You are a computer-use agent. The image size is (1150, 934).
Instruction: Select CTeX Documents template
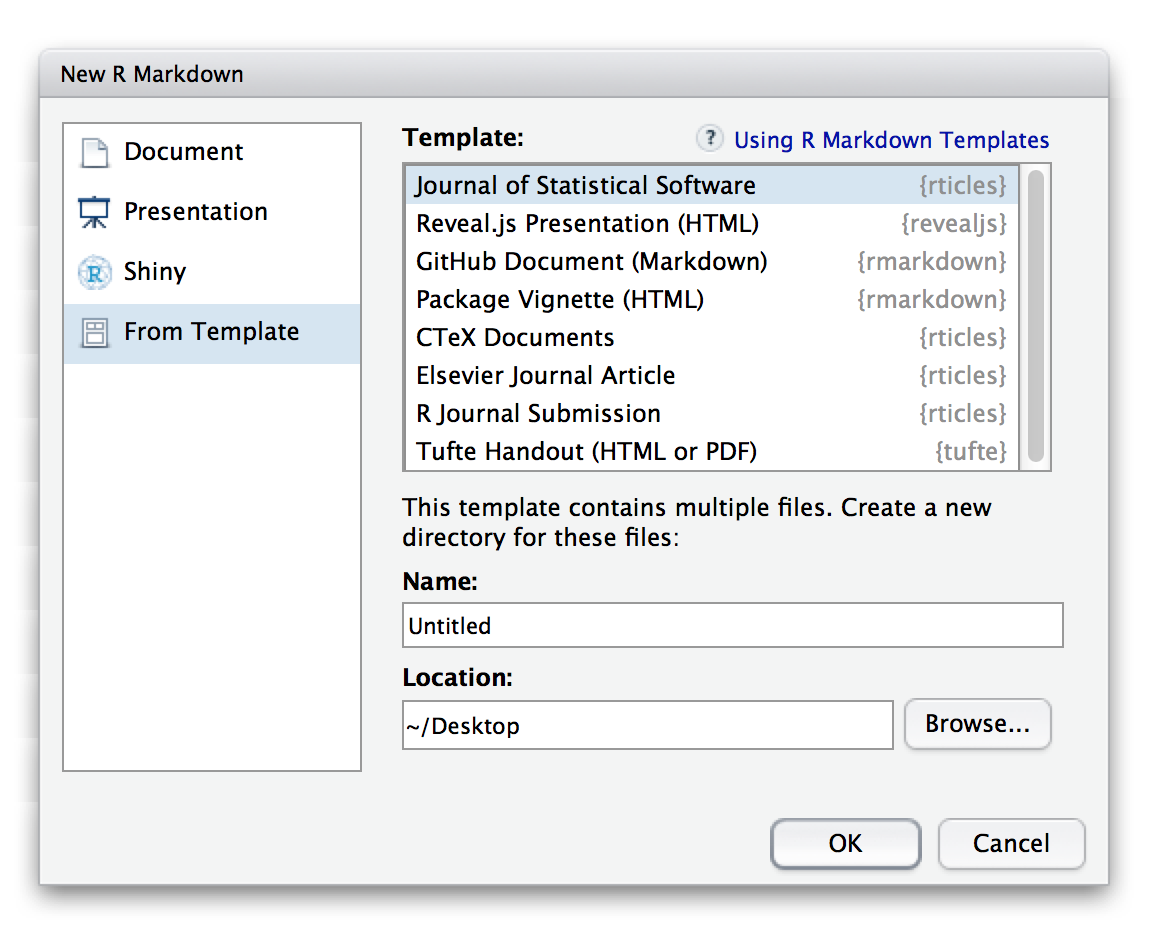[x=711, y=338]
